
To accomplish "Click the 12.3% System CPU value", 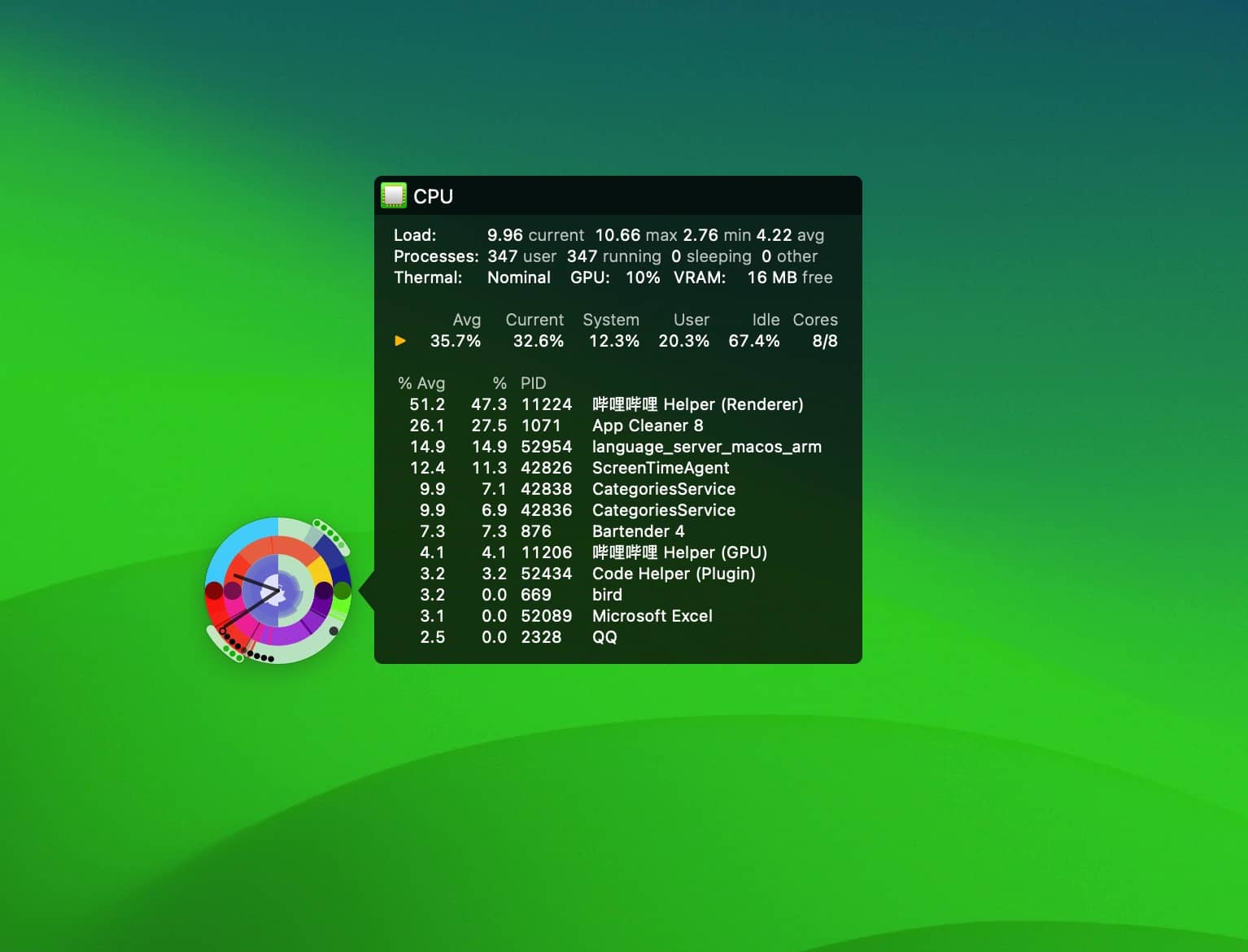I will pos(614,341).
